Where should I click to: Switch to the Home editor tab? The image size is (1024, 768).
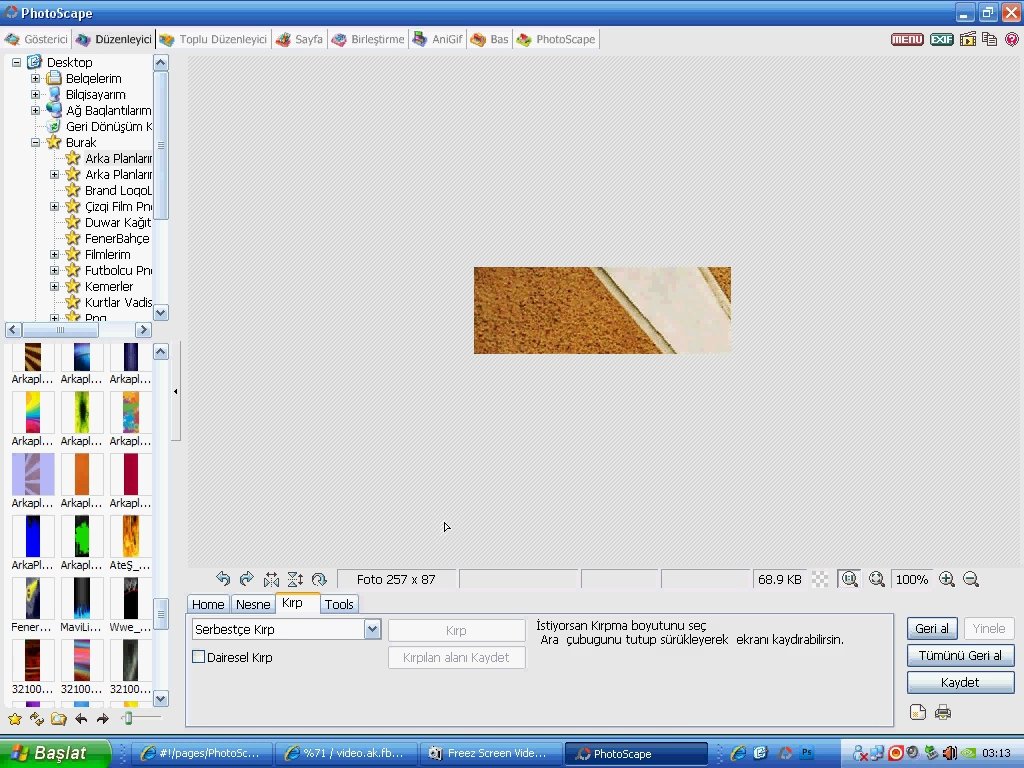(x=208, y=604)
